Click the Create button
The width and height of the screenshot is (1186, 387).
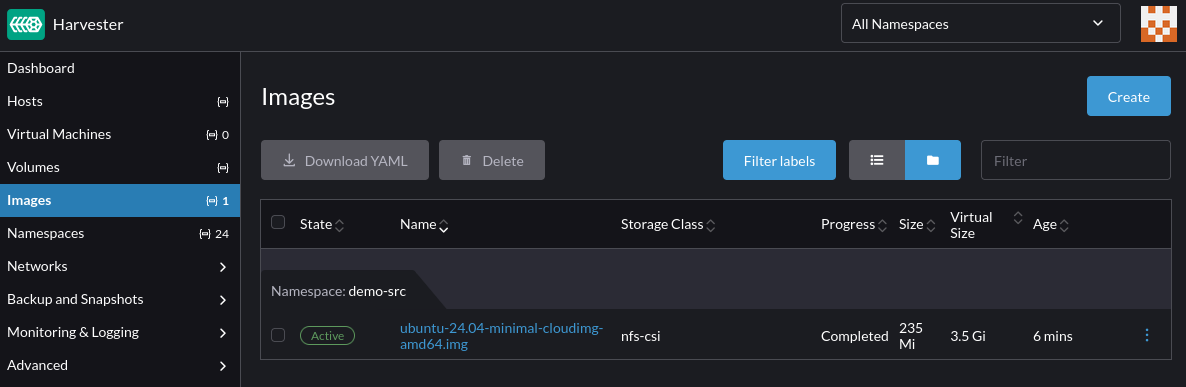pos(1129,97)
